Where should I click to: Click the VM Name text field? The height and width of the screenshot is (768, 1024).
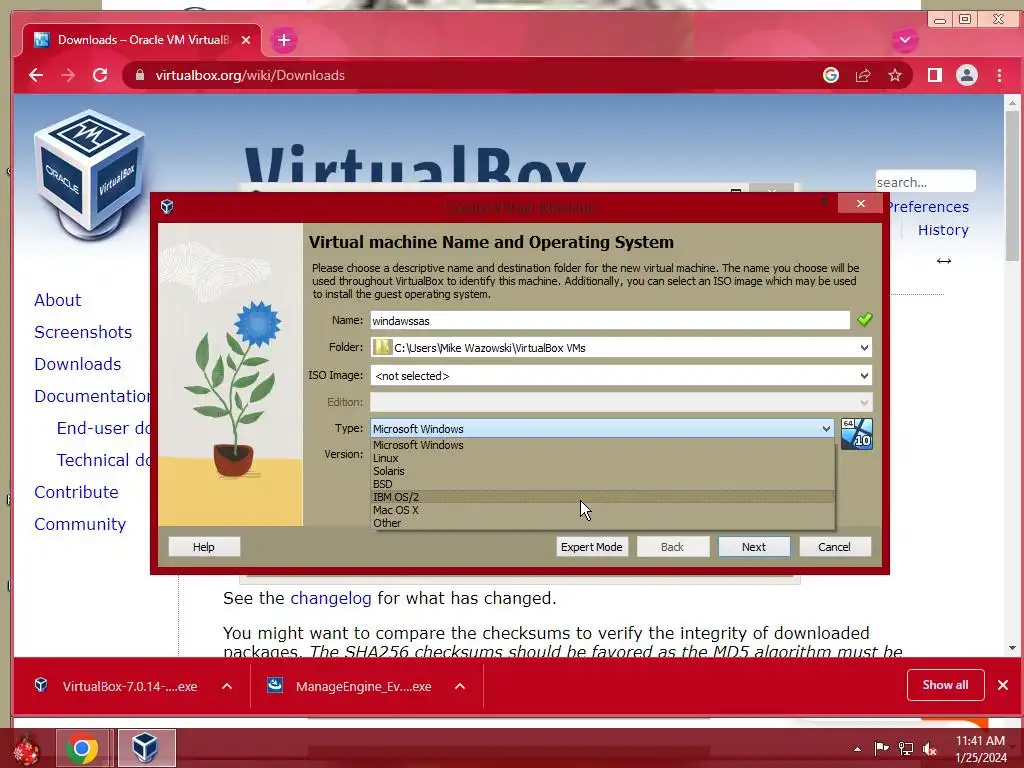[x=609, y=321]
